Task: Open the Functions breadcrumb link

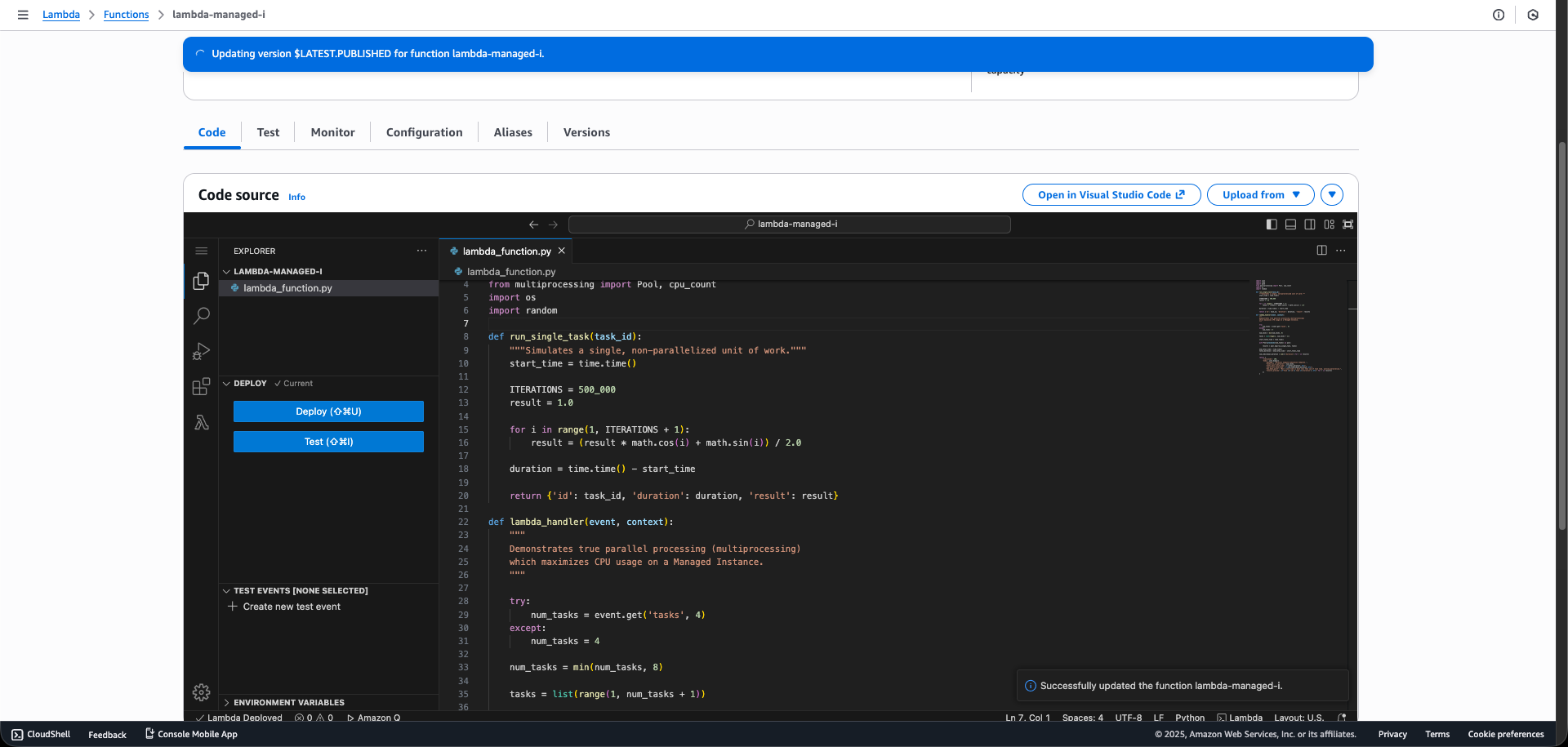Action: tap(126, 14)
